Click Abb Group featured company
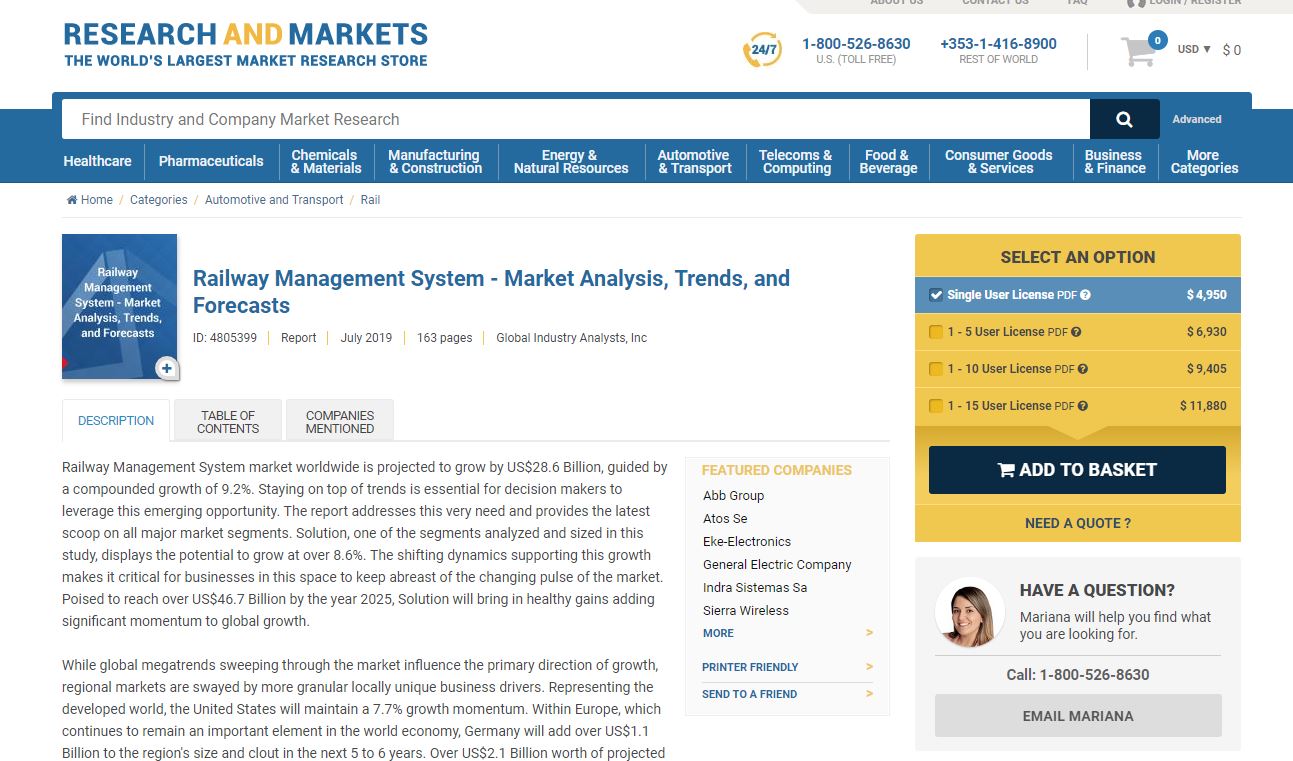 [x=733, y=496]
